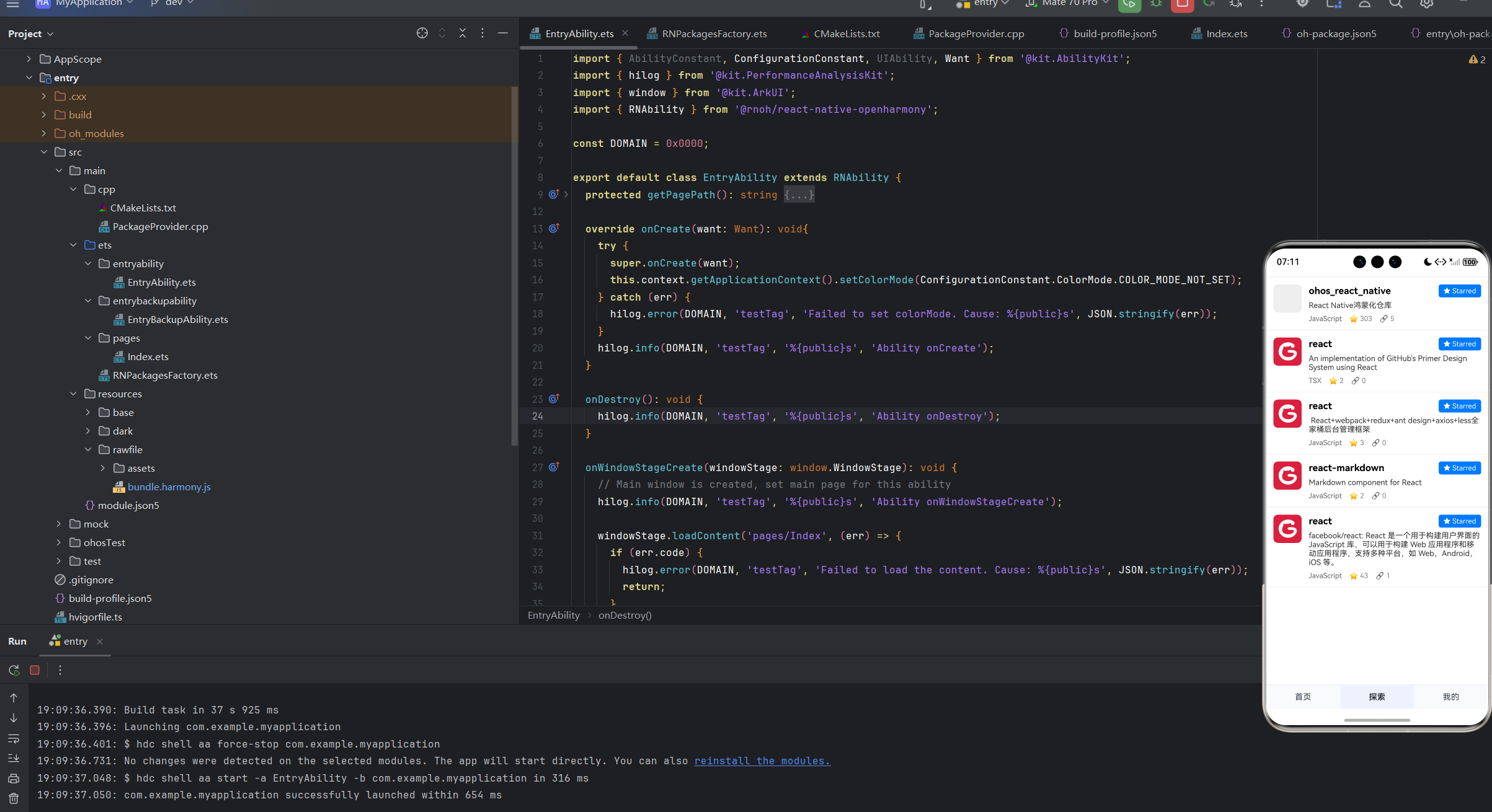Switch to the CMakeLists.txt editor tab
The height and width of the screenshot is (812, 1492).
point(846,33)
